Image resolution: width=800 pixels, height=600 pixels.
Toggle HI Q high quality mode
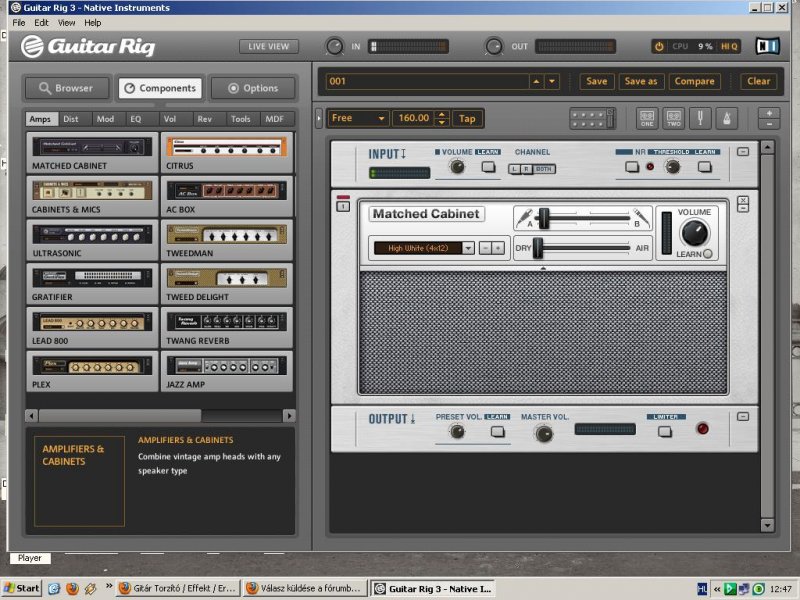[729, 46]
